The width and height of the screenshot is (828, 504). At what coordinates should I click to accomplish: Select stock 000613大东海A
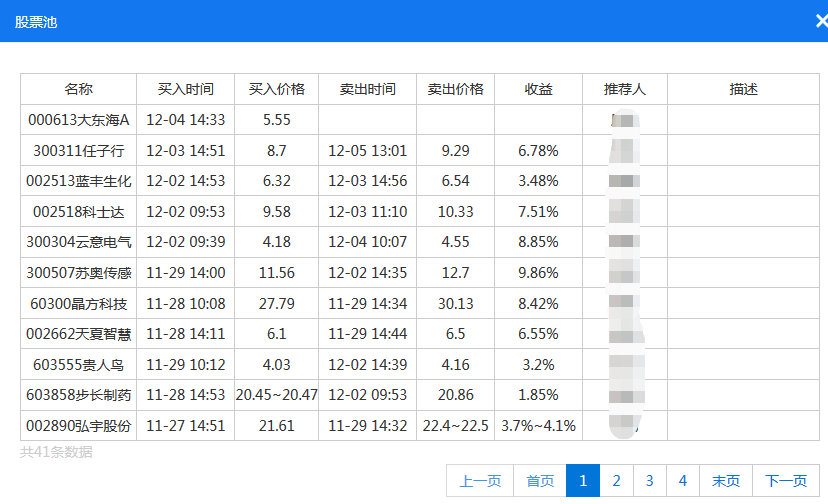click(79, 120)
